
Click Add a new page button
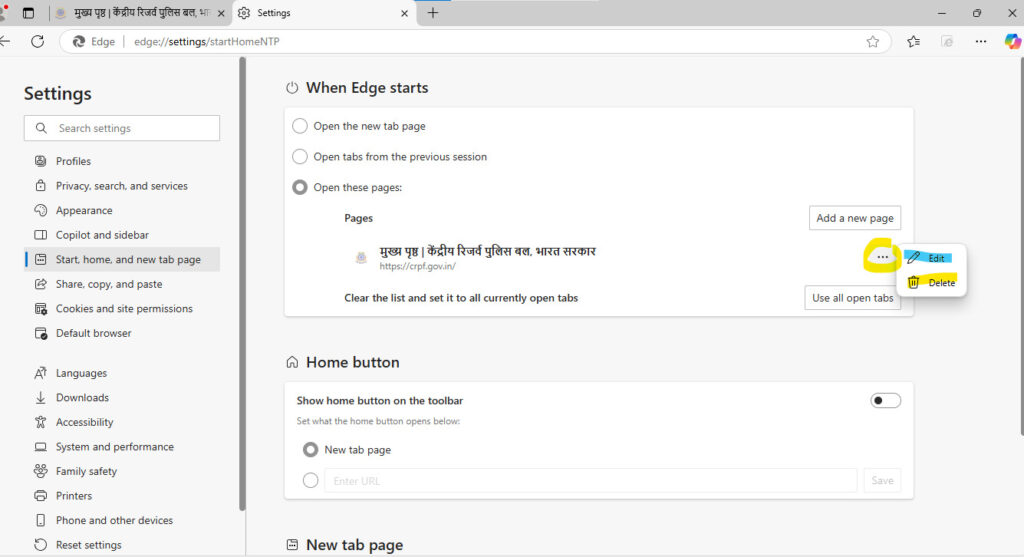pos(855,218)
